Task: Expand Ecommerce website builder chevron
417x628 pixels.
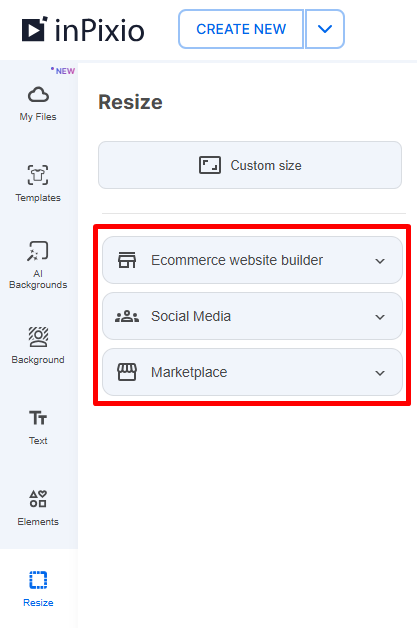Action: tap(380, 261)
